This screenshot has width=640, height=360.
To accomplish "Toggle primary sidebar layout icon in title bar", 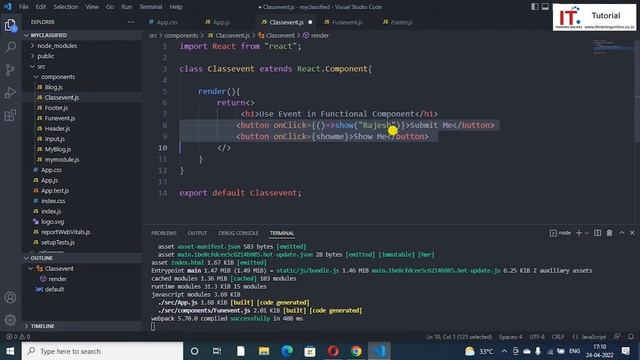I will coord(535,7).
